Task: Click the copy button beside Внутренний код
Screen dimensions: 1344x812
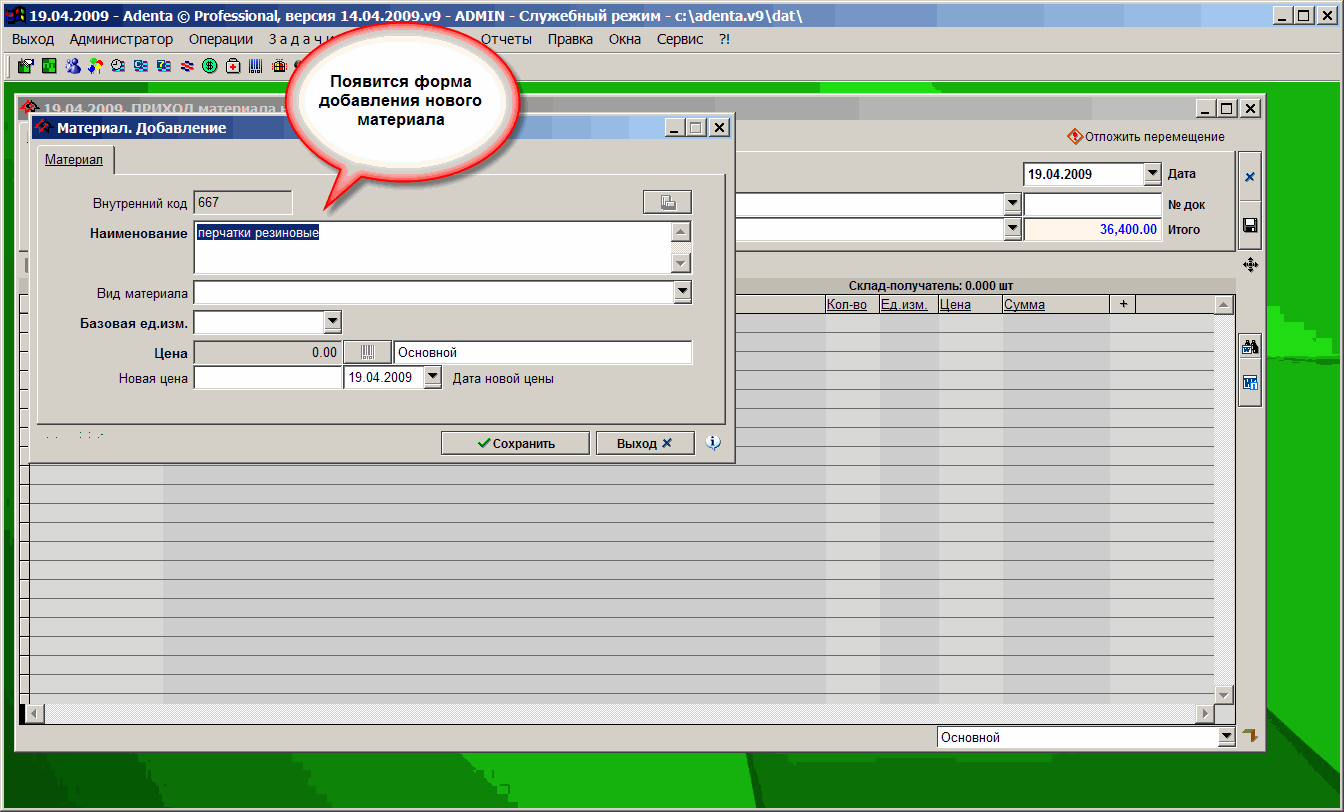Action: (x=667, y=203)
